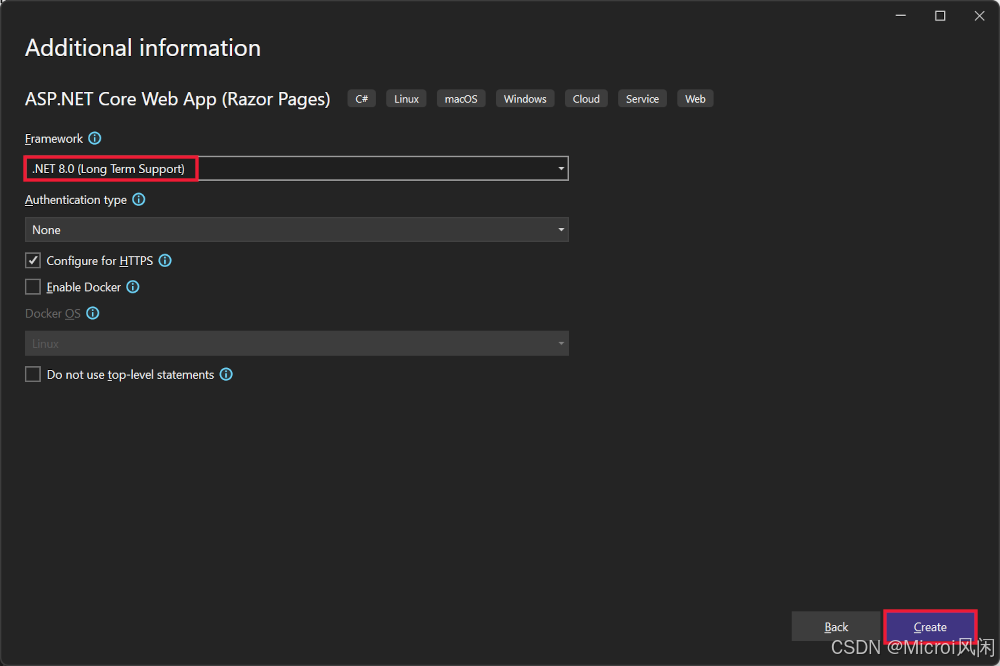This screenshot has width=1000, height=666.
Task: Open the Framework dropdown (.NET 8.0)
Action: coord(297,168)
